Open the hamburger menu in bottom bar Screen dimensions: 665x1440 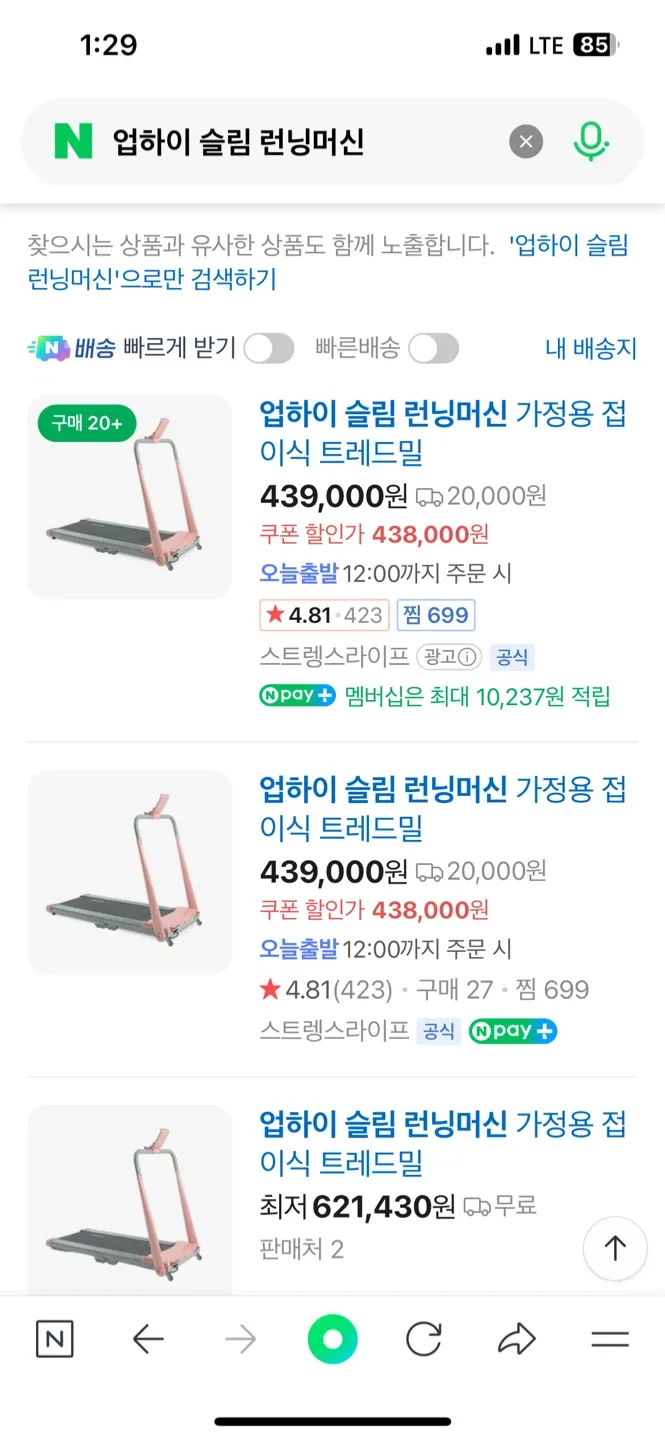tap(610, 1339)
